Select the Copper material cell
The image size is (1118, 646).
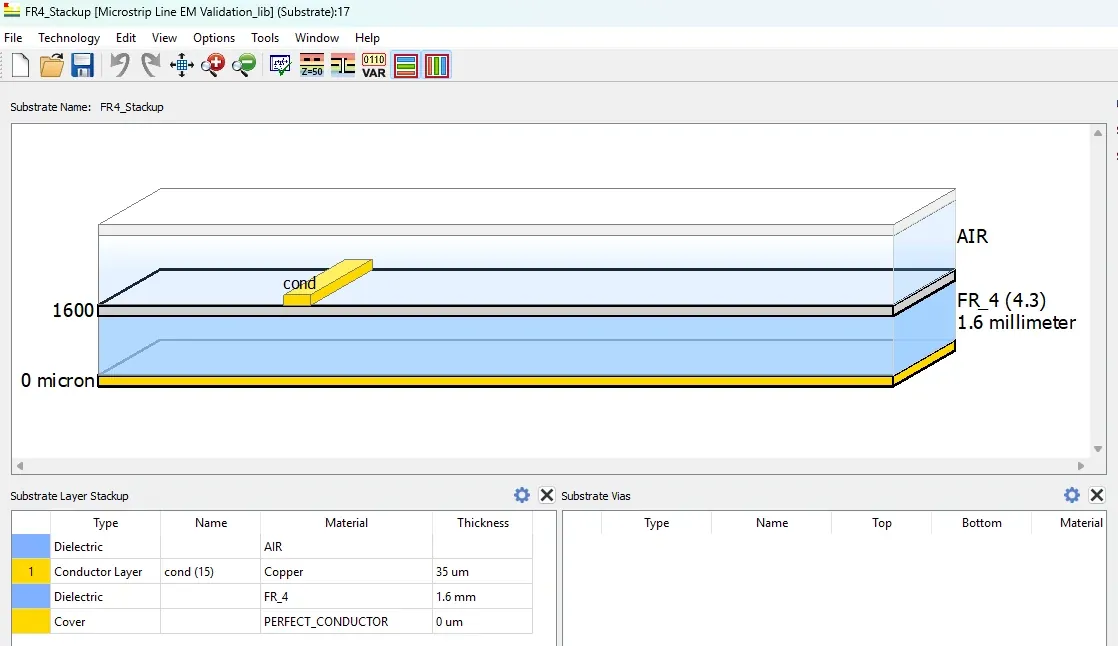coord(347,571)
